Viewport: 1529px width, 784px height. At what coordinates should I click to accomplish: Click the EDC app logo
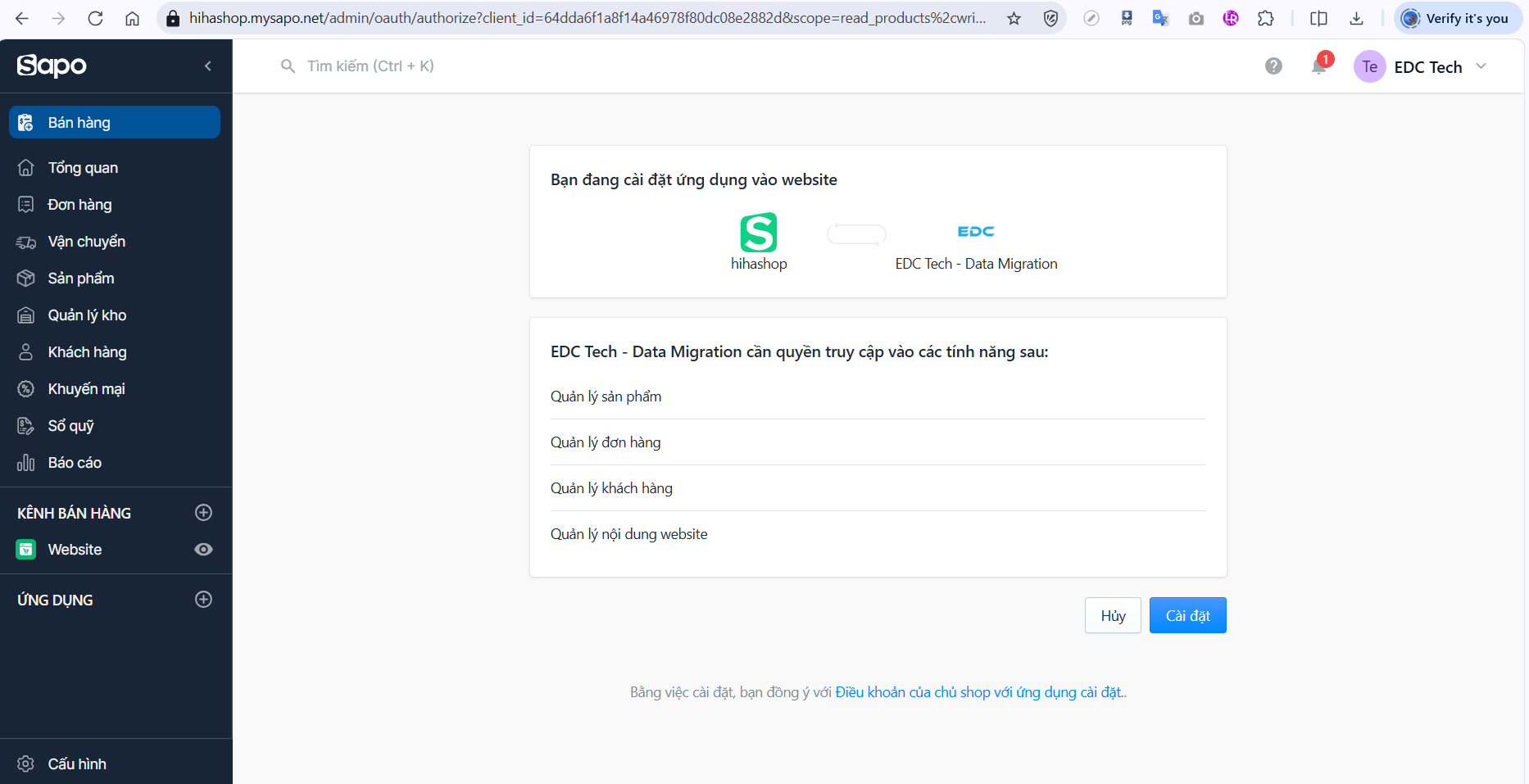coord(976,232)
